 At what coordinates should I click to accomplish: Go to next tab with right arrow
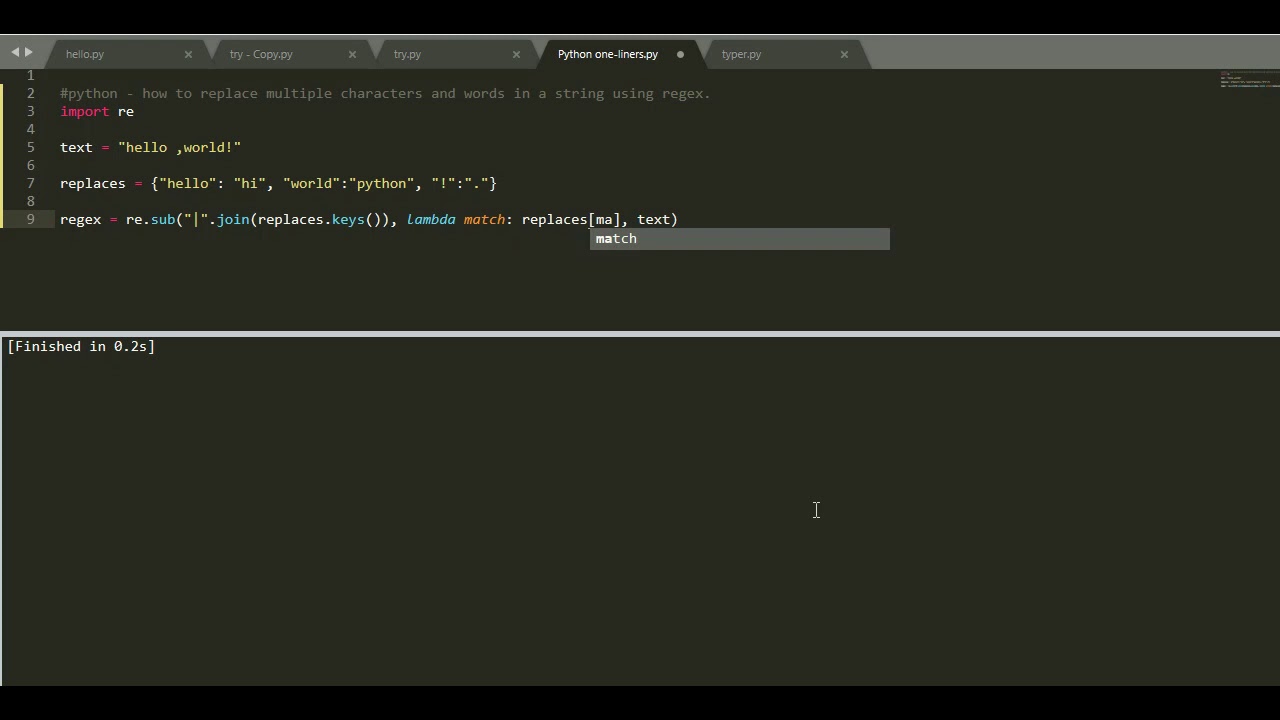pos(28,52)
